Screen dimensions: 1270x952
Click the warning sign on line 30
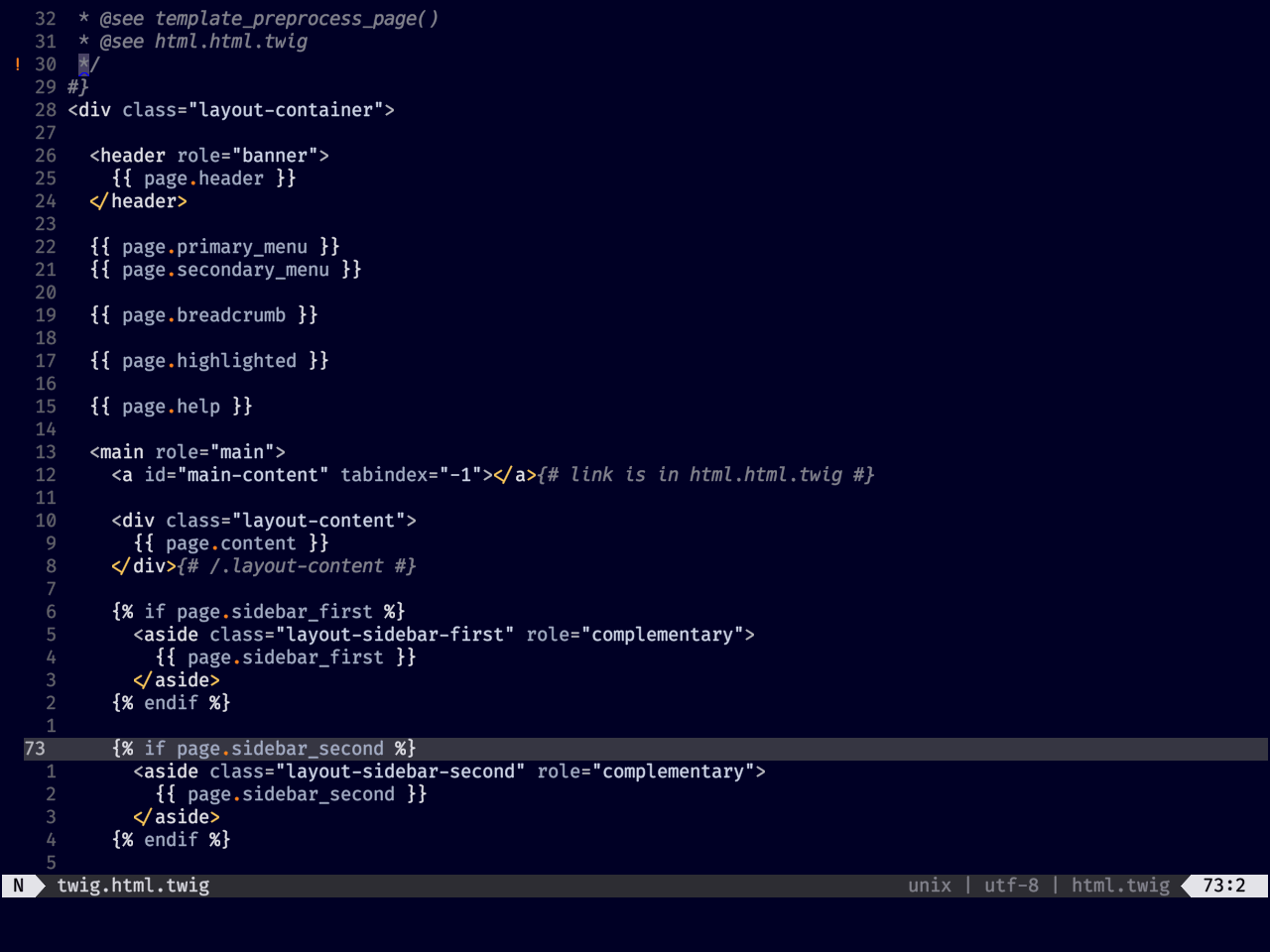point(18,64)
